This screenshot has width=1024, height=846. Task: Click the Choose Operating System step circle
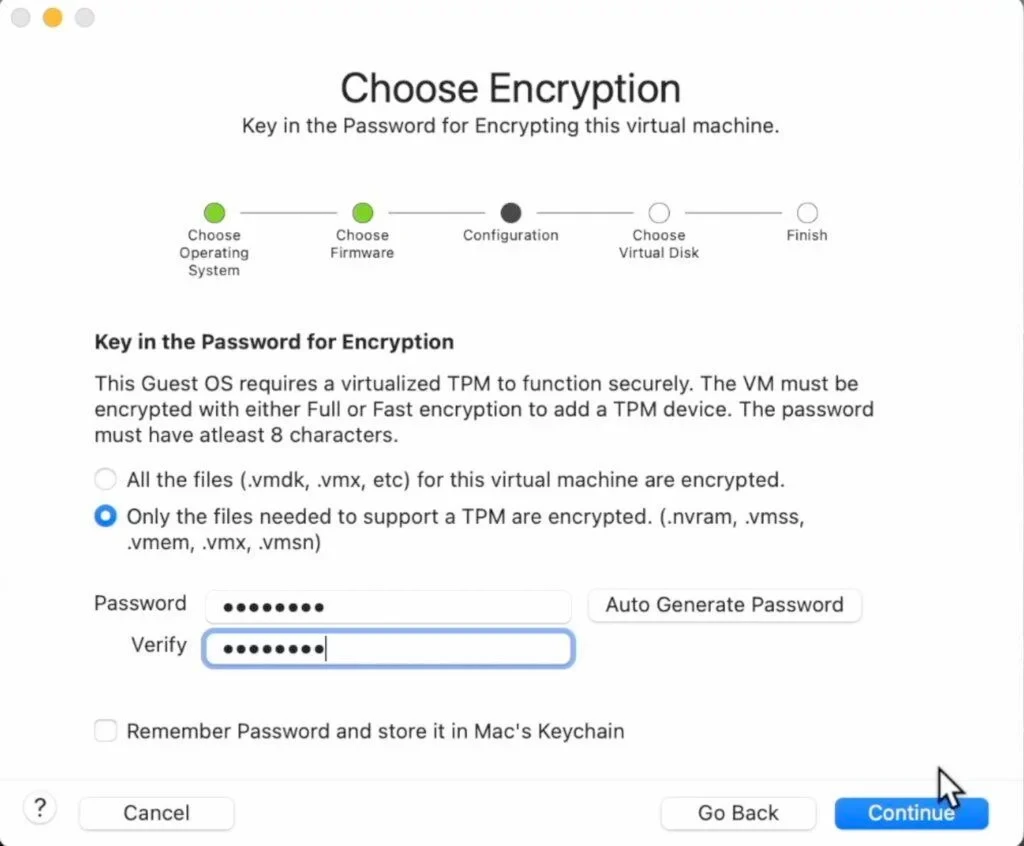pos(214,213)
